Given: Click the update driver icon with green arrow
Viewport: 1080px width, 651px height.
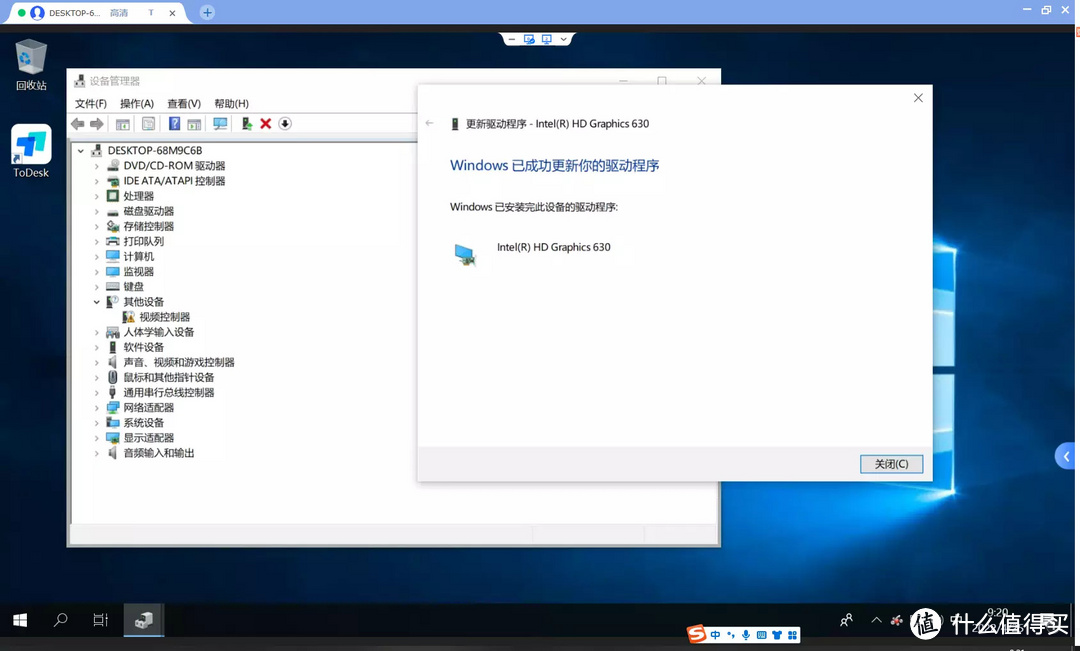Looking at the screenshot, I should pos(247,124).
